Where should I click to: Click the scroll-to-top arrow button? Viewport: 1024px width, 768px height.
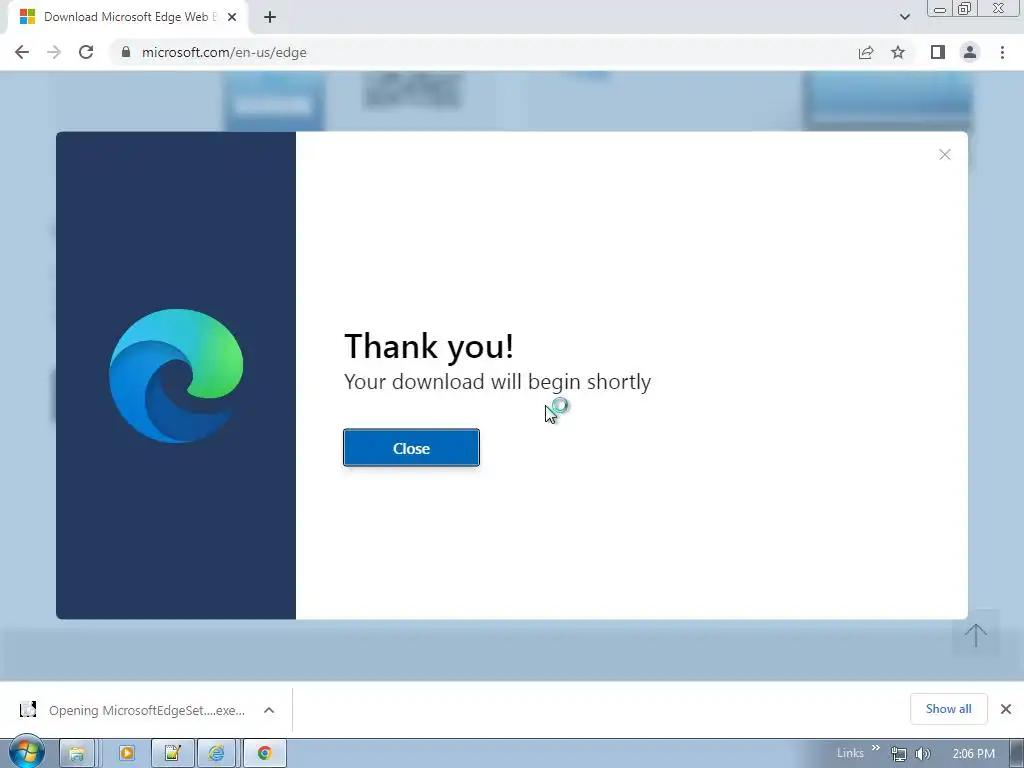tap(976, 634)
